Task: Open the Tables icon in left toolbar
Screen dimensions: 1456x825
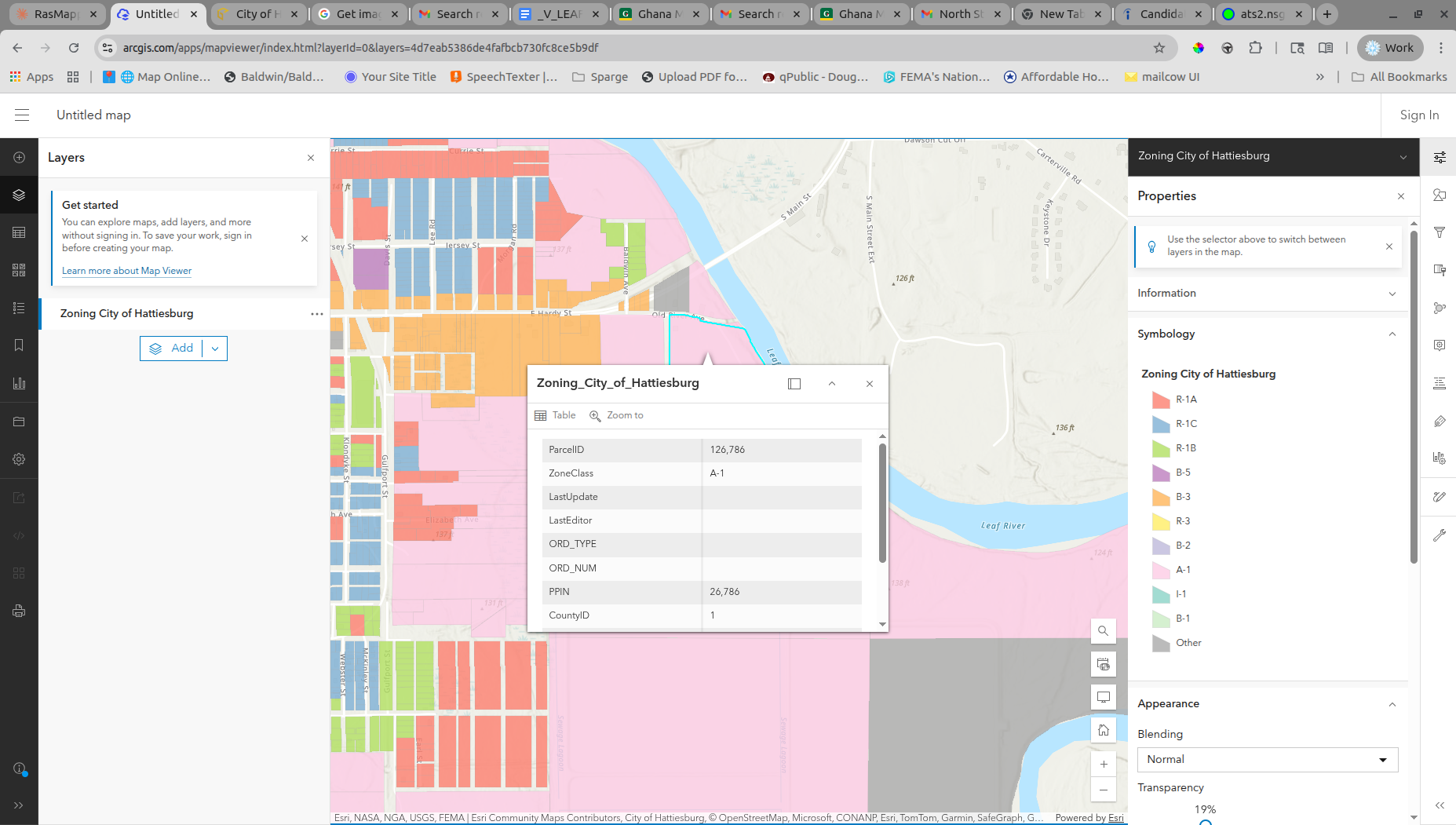Action: (x=19, y=232)
